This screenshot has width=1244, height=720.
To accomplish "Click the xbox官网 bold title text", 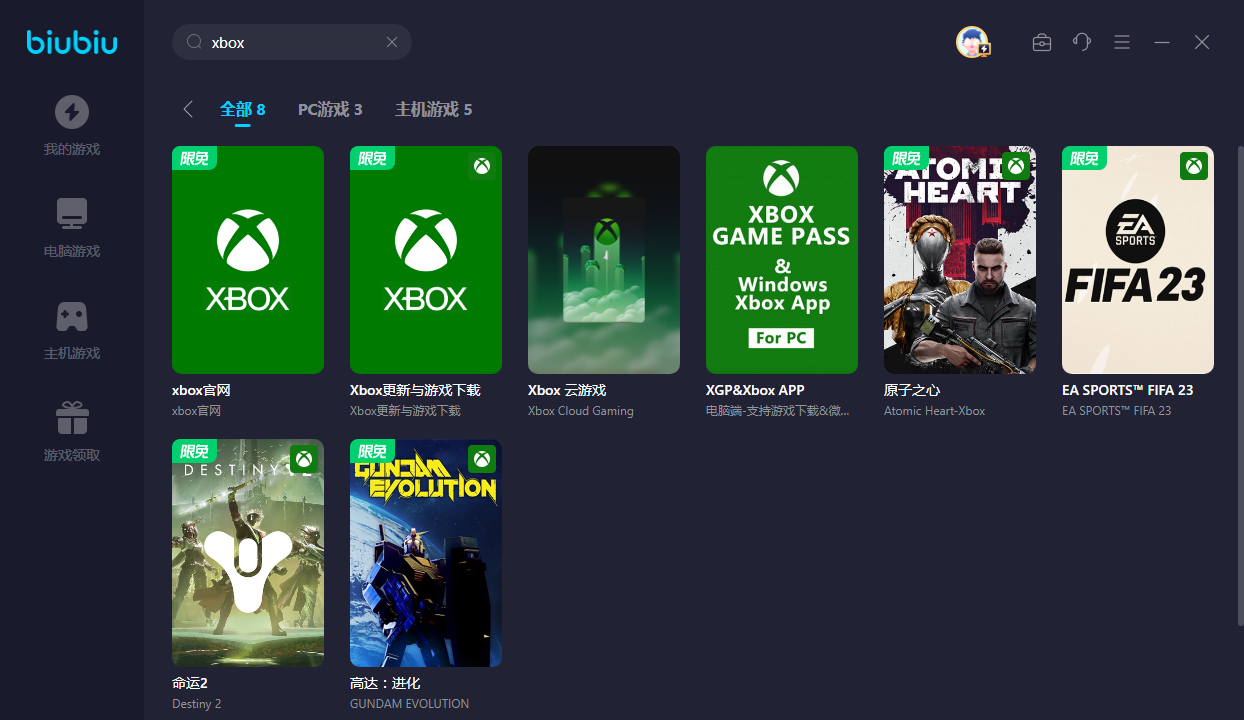I will (201, 390).
